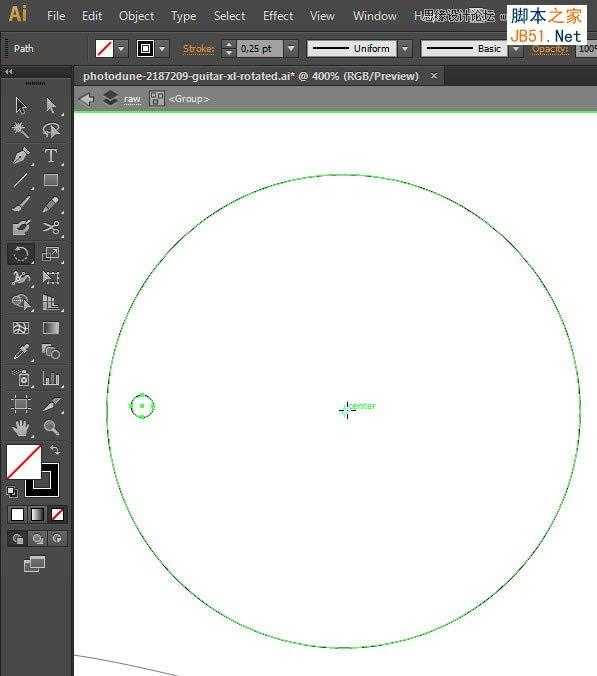Swap fill and stroke colors
Viewport: 597px width, 676px height.
point(55,450)
